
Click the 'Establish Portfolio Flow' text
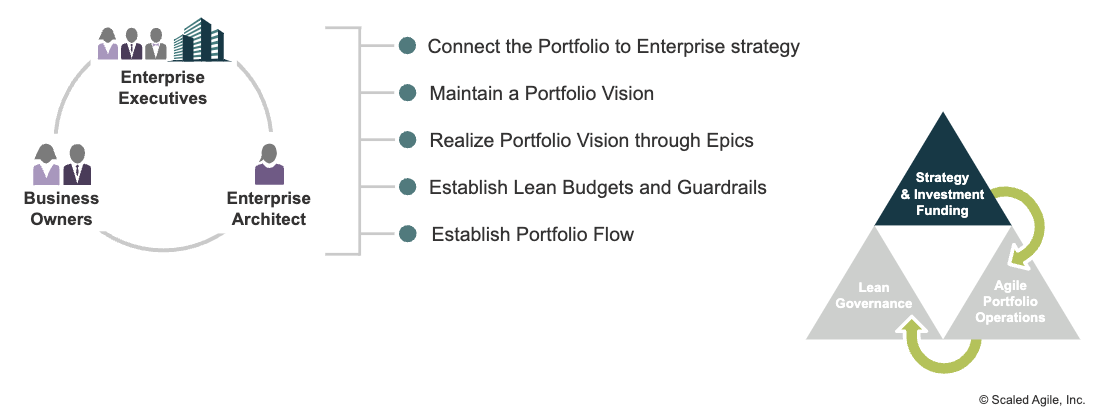(x=532, y=234)
